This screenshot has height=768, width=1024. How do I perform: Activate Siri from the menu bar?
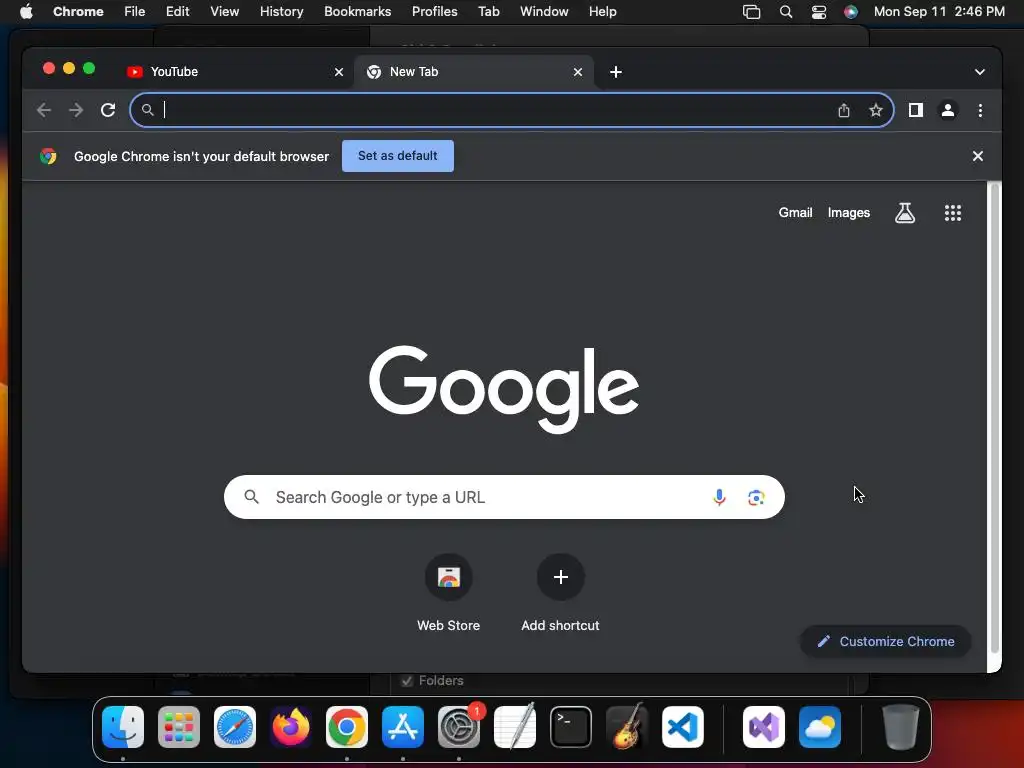click(850, 12)
